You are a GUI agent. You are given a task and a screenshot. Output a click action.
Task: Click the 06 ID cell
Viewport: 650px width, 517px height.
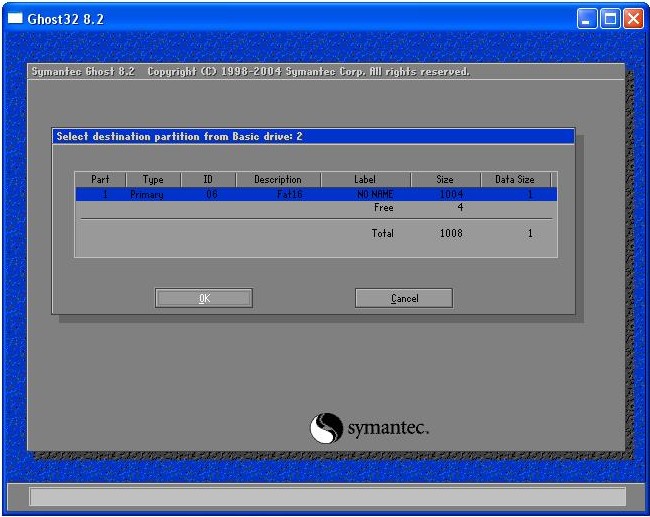click(211, 194)
